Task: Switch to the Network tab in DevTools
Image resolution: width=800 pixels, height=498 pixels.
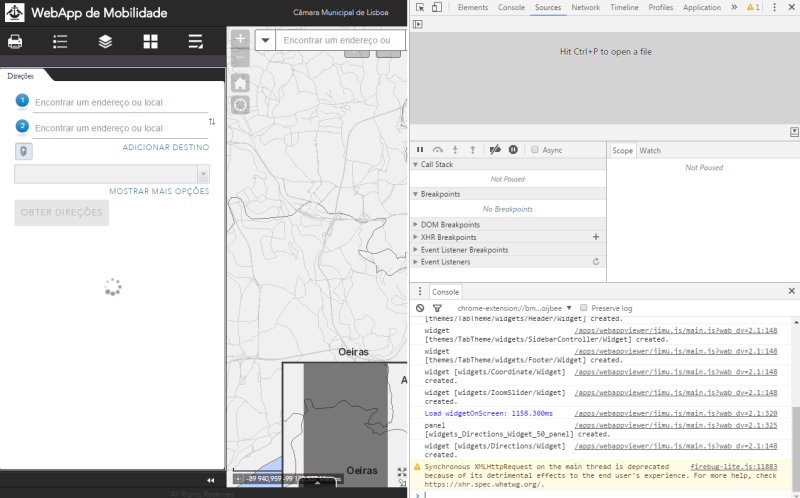Action: click(585, 7)
